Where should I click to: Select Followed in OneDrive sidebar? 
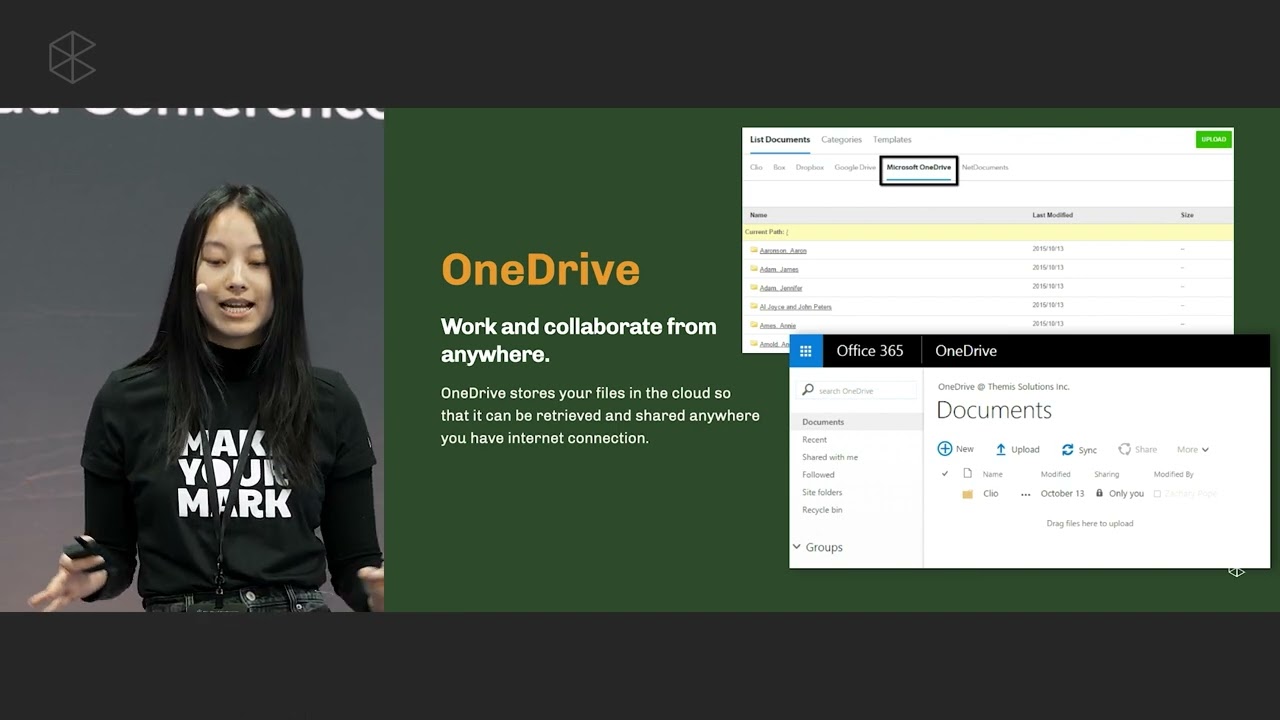coord(818,475)
